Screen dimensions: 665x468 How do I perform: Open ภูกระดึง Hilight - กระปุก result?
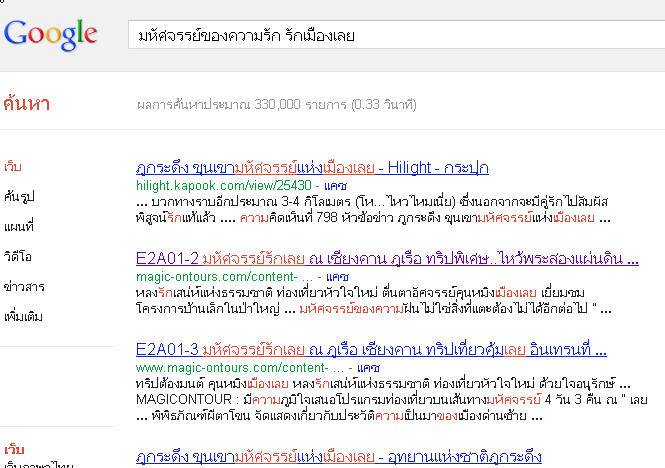tap(312, 167)
